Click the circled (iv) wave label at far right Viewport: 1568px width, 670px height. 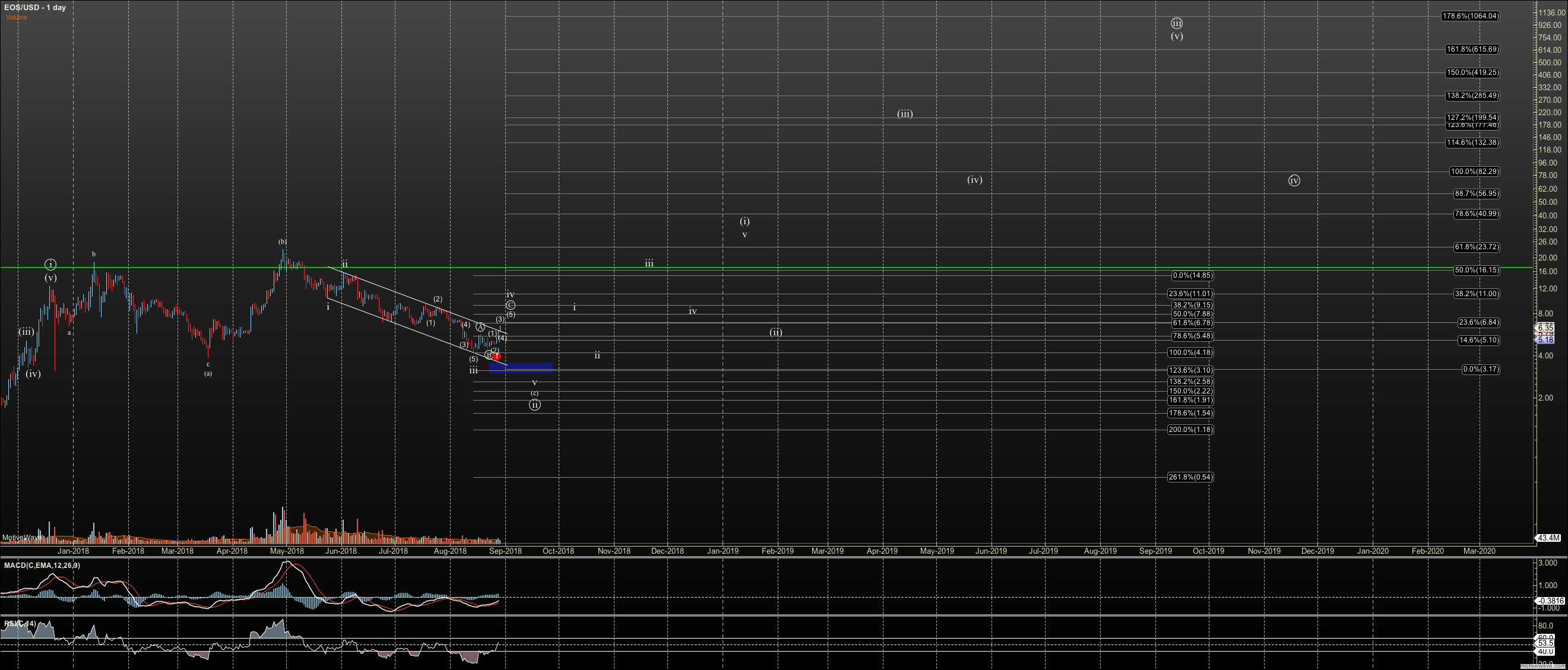pos(1294,181)
